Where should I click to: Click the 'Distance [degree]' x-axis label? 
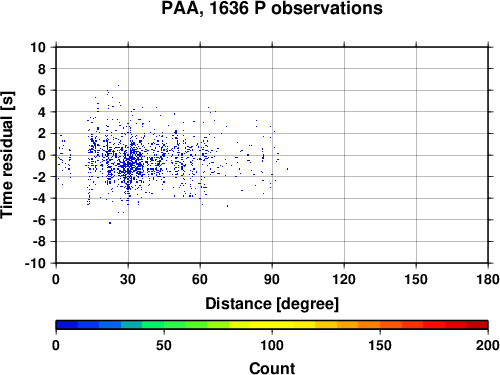(x=272, y=304)
